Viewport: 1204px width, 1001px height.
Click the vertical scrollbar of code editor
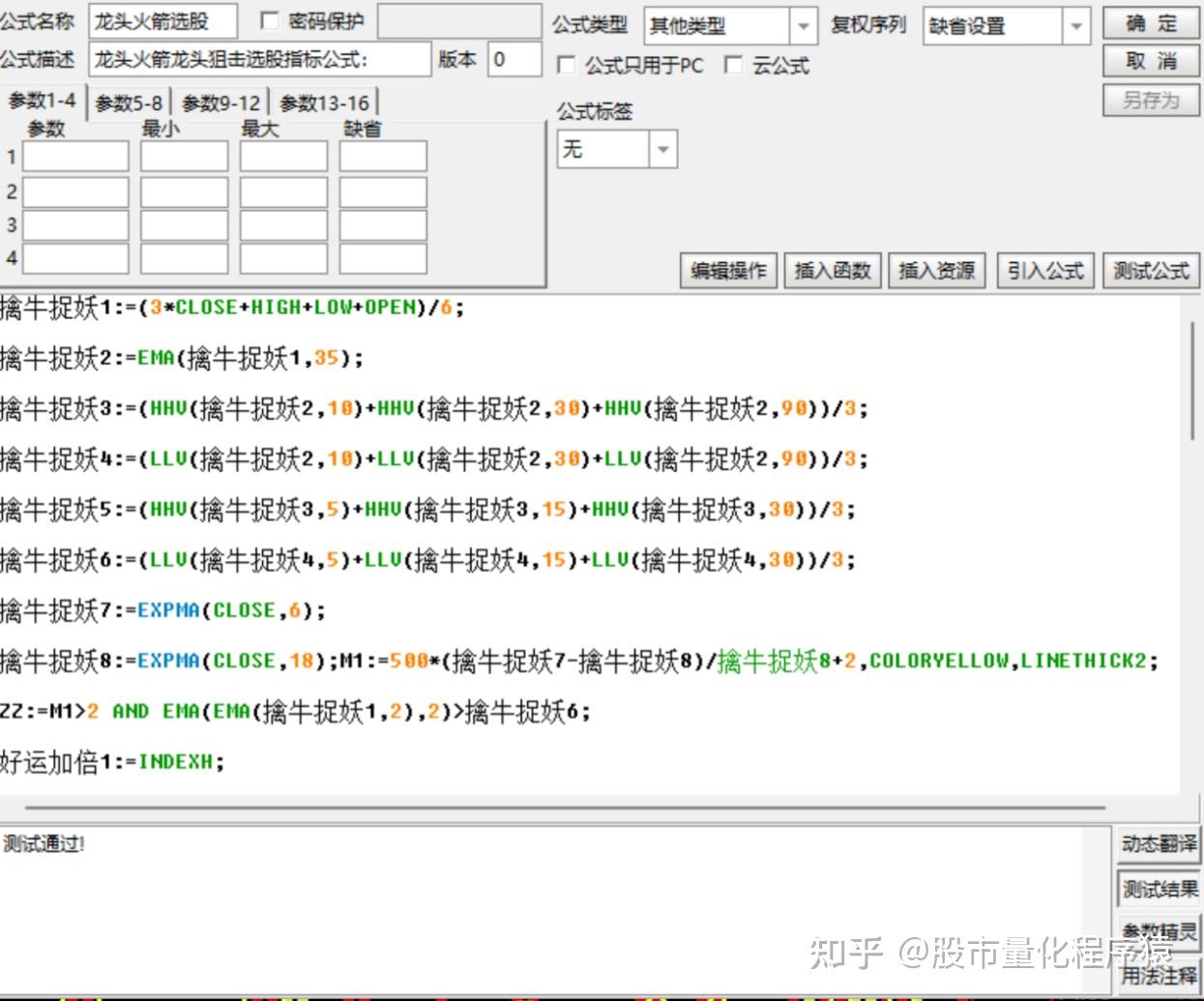click(x=1192, y=379)
